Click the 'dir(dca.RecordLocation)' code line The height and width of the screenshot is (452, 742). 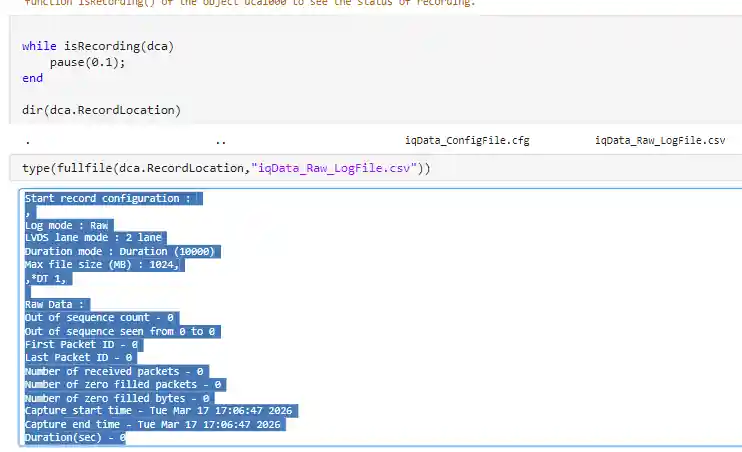(101, 110)
